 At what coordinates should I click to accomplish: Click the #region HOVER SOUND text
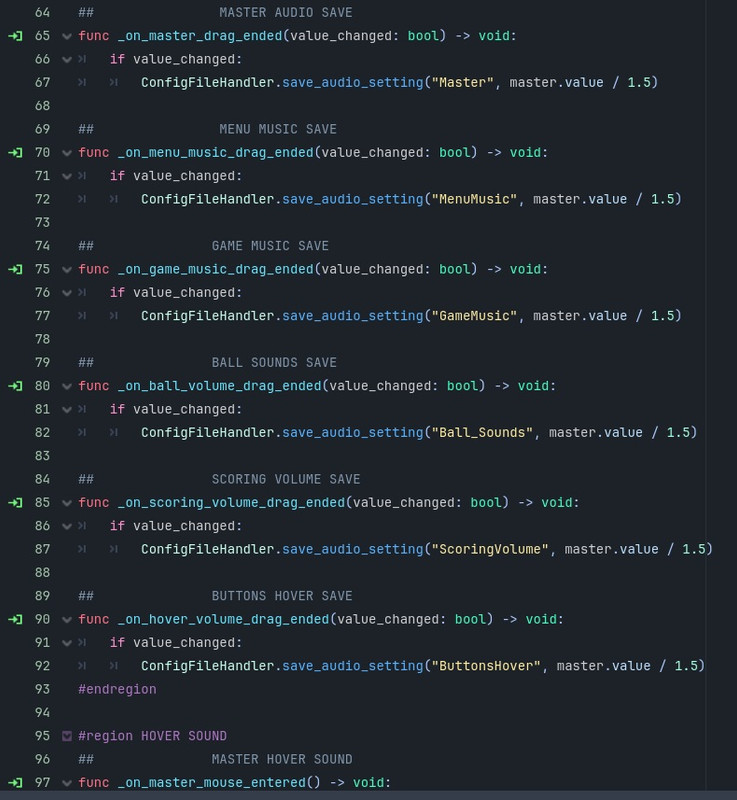pos(153,736)
